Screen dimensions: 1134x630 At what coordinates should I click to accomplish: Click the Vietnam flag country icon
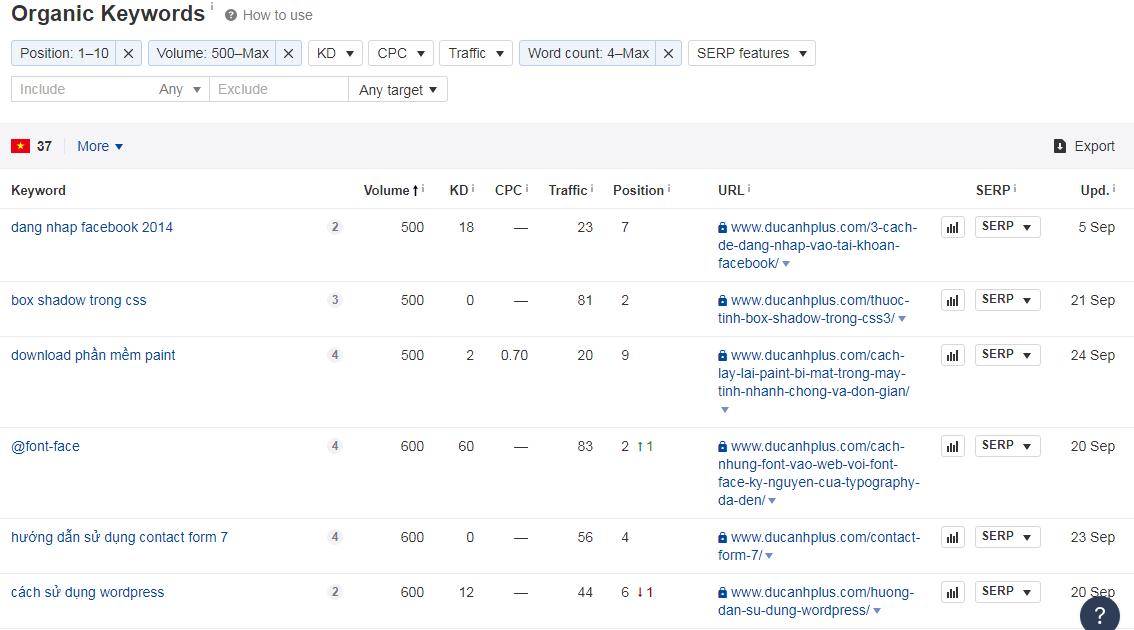20,146
